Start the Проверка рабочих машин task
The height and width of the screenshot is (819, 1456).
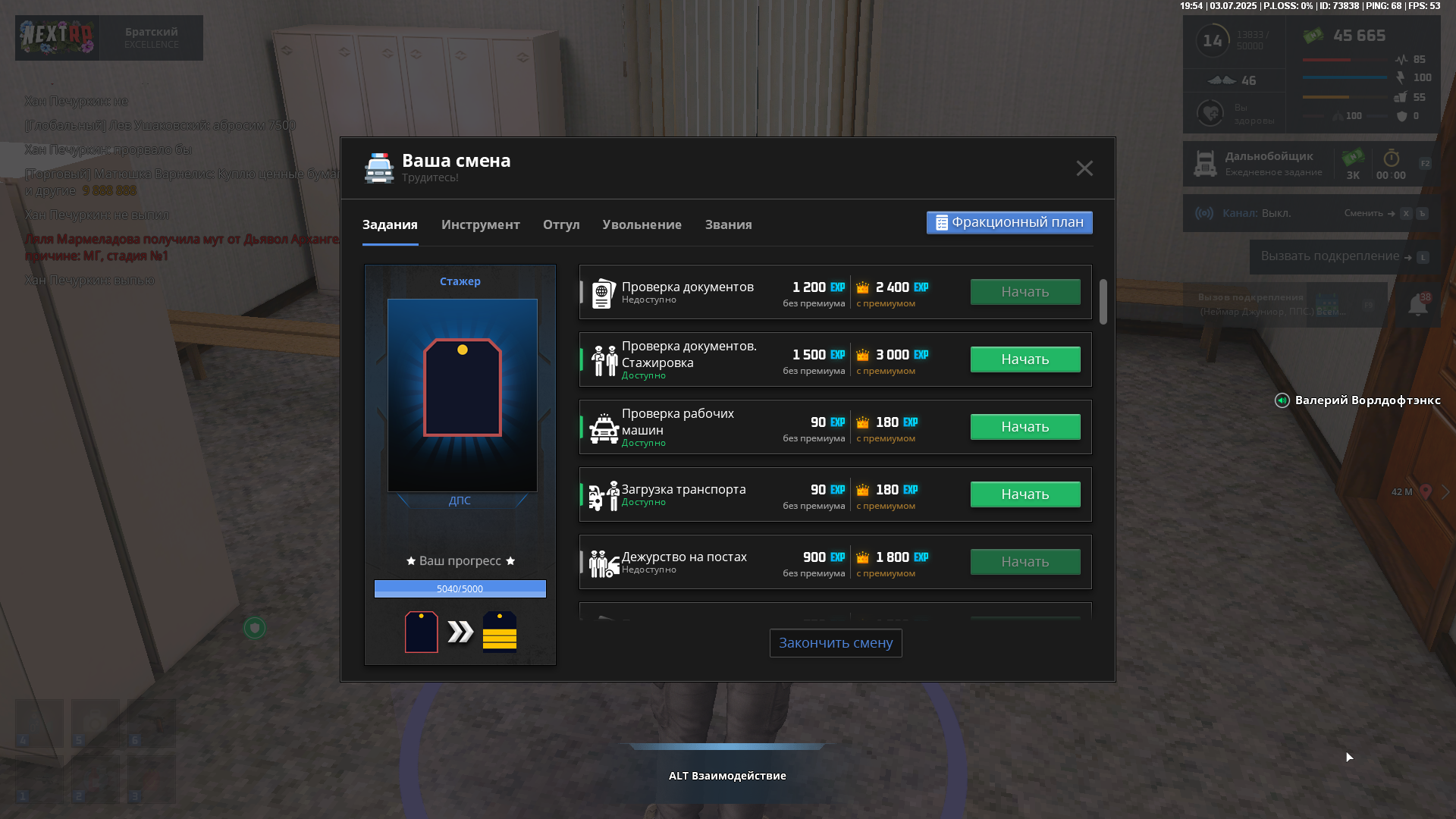point(1025,427)
